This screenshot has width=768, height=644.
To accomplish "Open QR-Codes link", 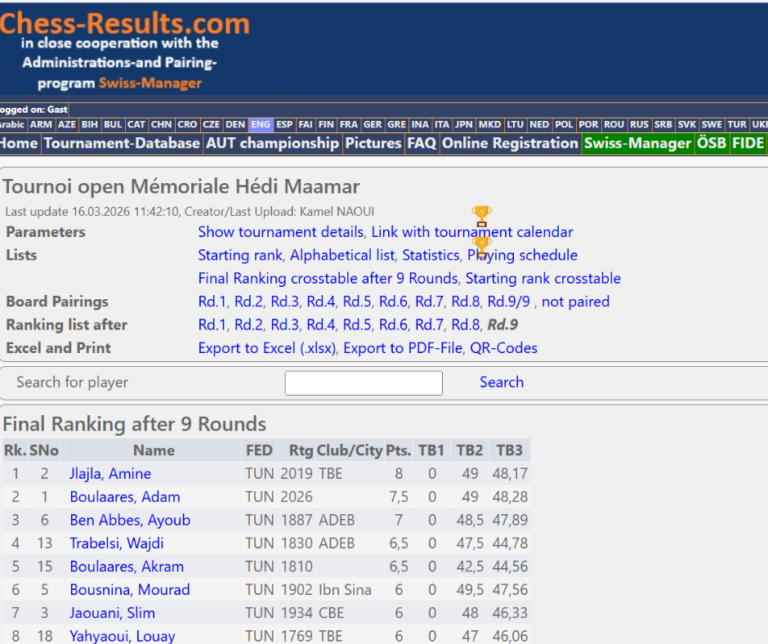I will pyautogui.click(x=503, y=348).
